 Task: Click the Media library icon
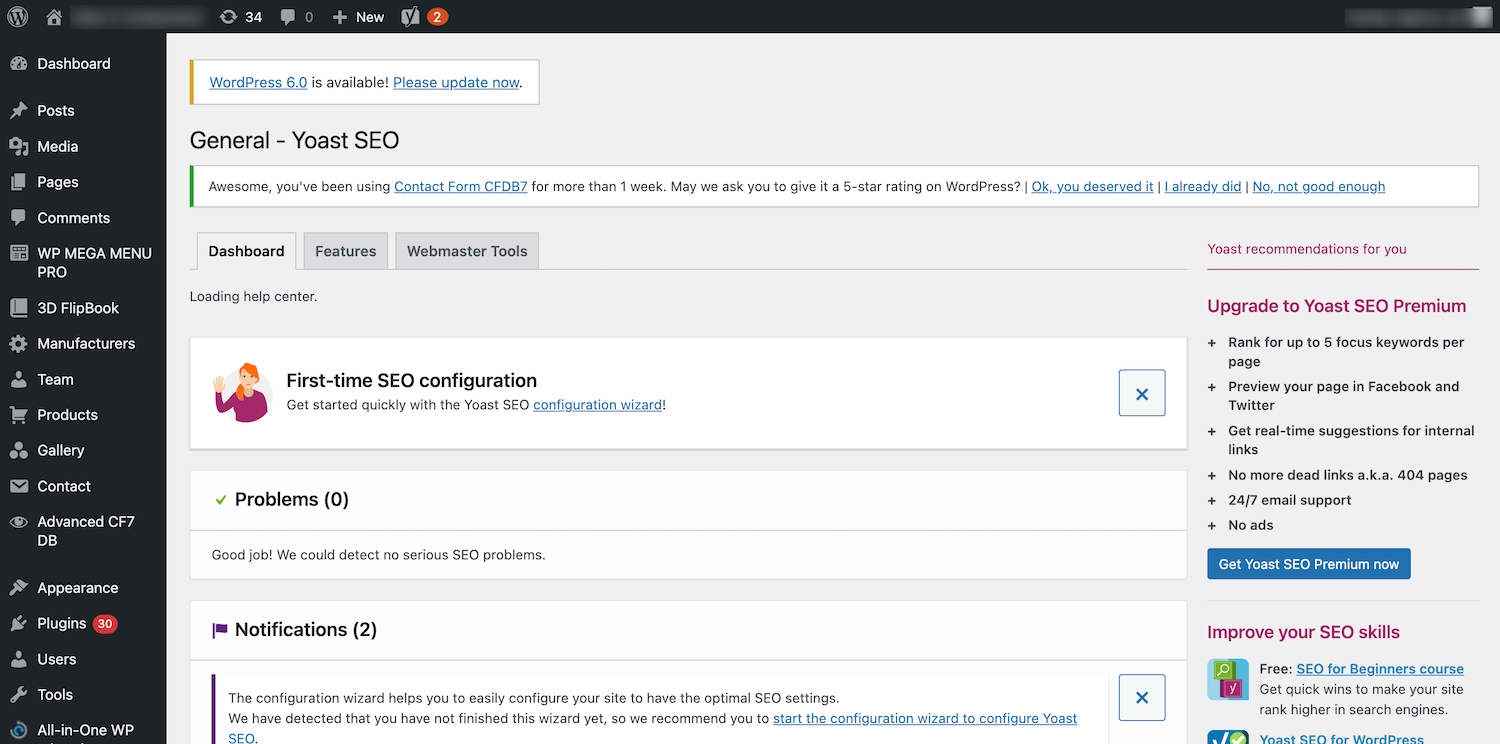(18, 147)
